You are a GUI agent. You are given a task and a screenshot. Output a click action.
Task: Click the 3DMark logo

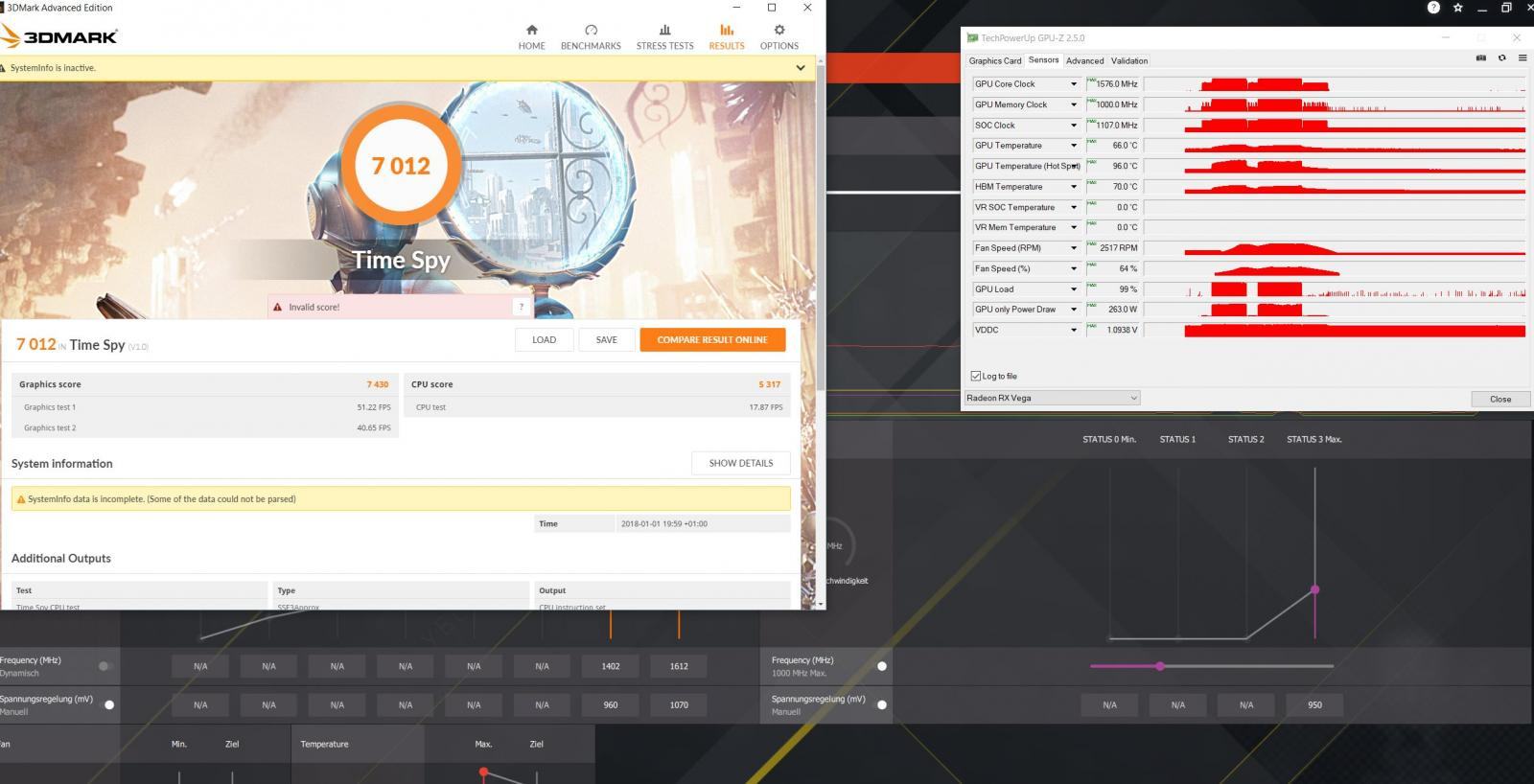(x=58, y=36)
